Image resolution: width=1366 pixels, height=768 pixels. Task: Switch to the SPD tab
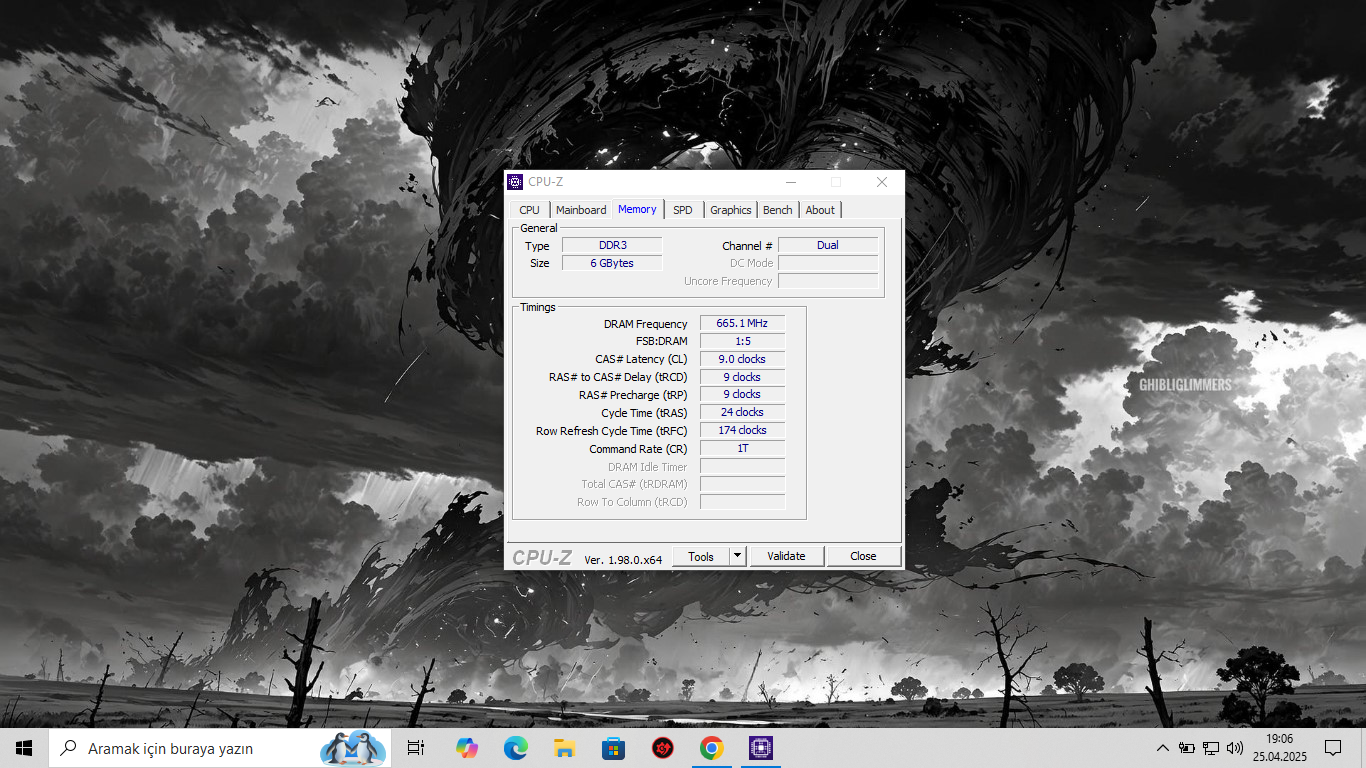pos(682,210)
